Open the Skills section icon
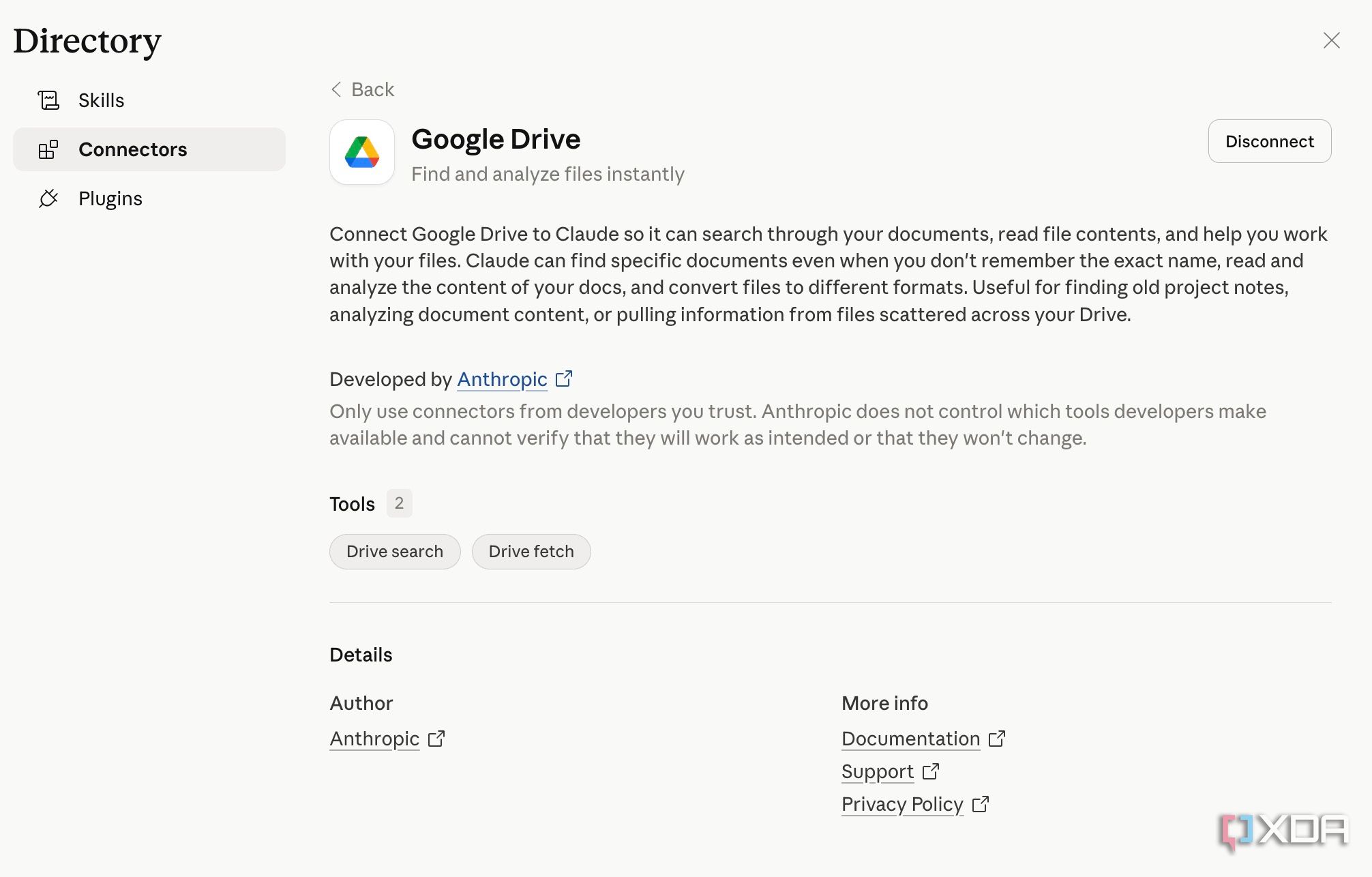The image size is (1372, 877). pyautogui.click(x=48, y=100)
